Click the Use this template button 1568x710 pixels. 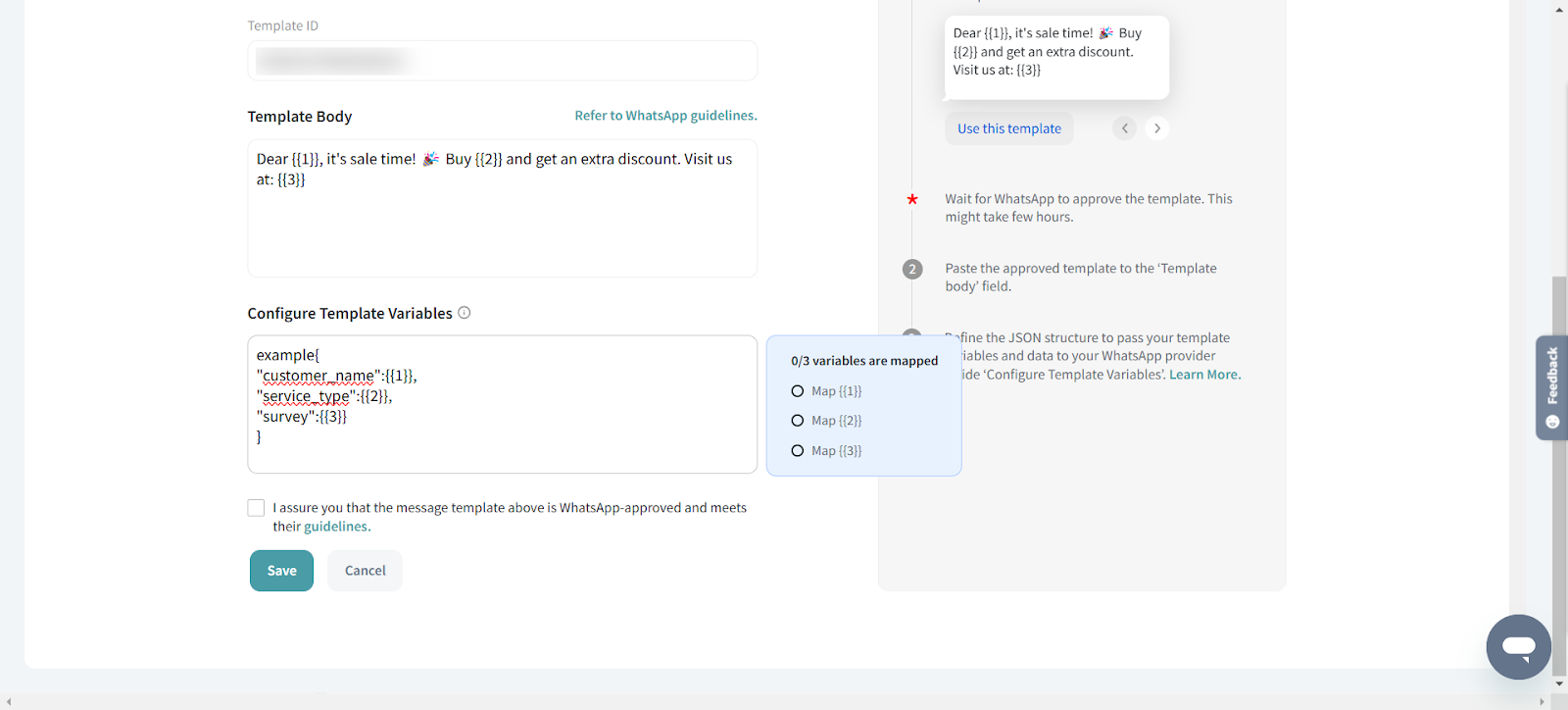tap(1008, 128)
